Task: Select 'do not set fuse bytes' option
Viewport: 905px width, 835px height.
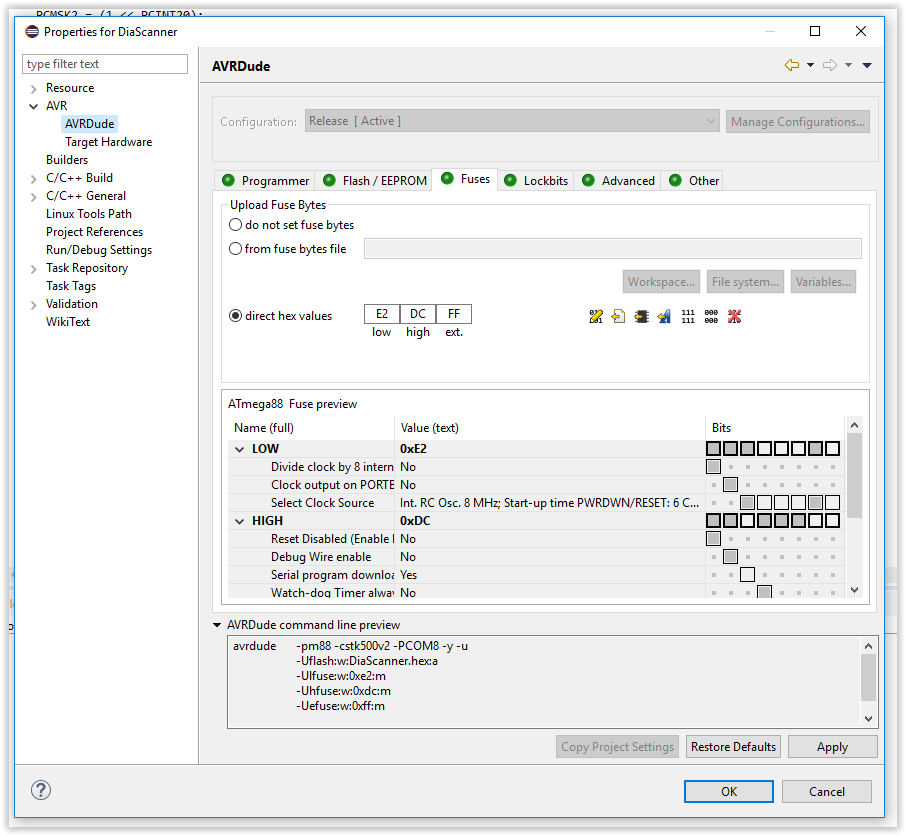Action: pyautogui.click(x=235, y=224)
